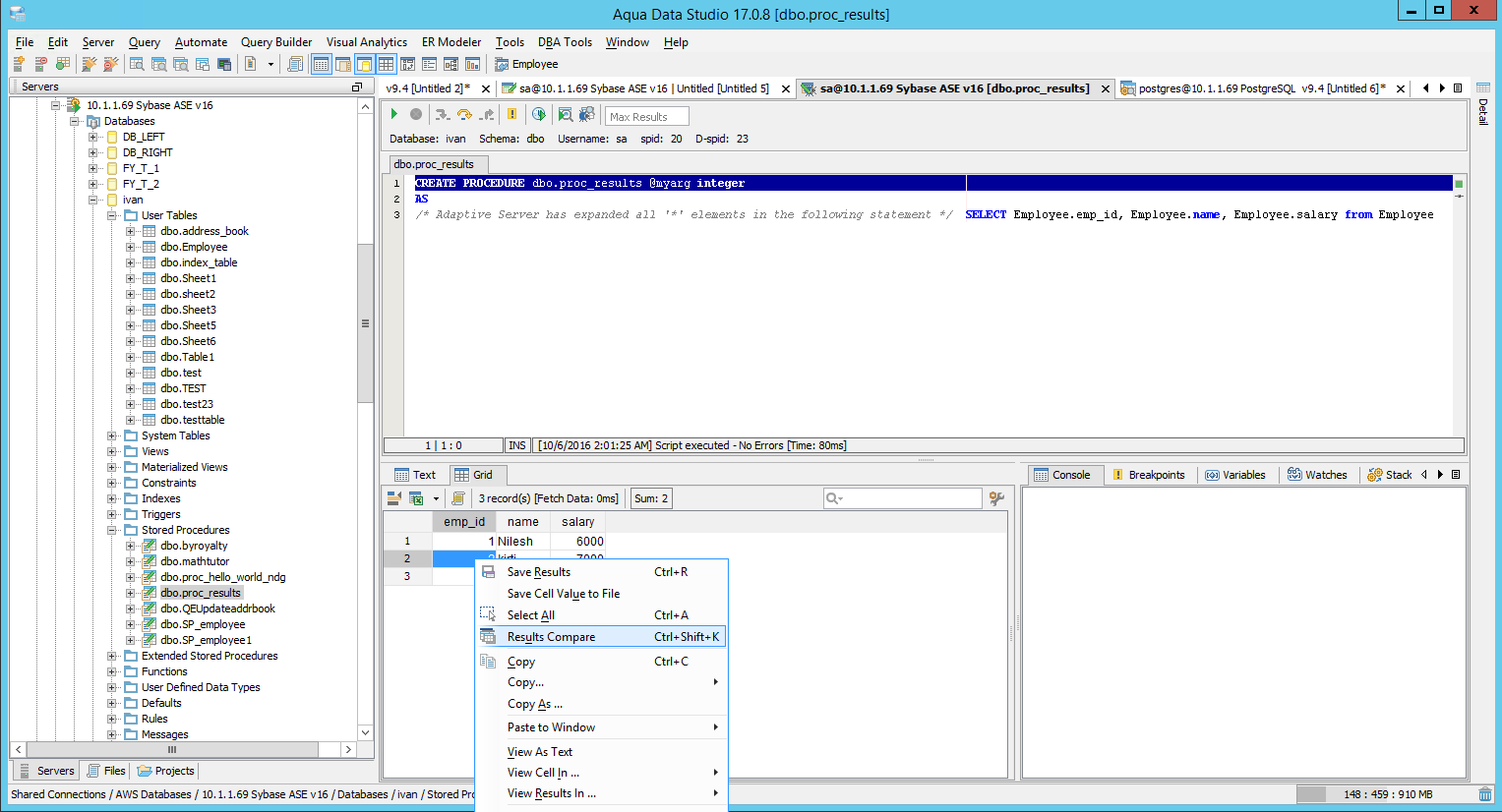This screenshot has width=1502, height=812.
Task: Select dbo.Employee table in tree
Action: pos(194,247)
